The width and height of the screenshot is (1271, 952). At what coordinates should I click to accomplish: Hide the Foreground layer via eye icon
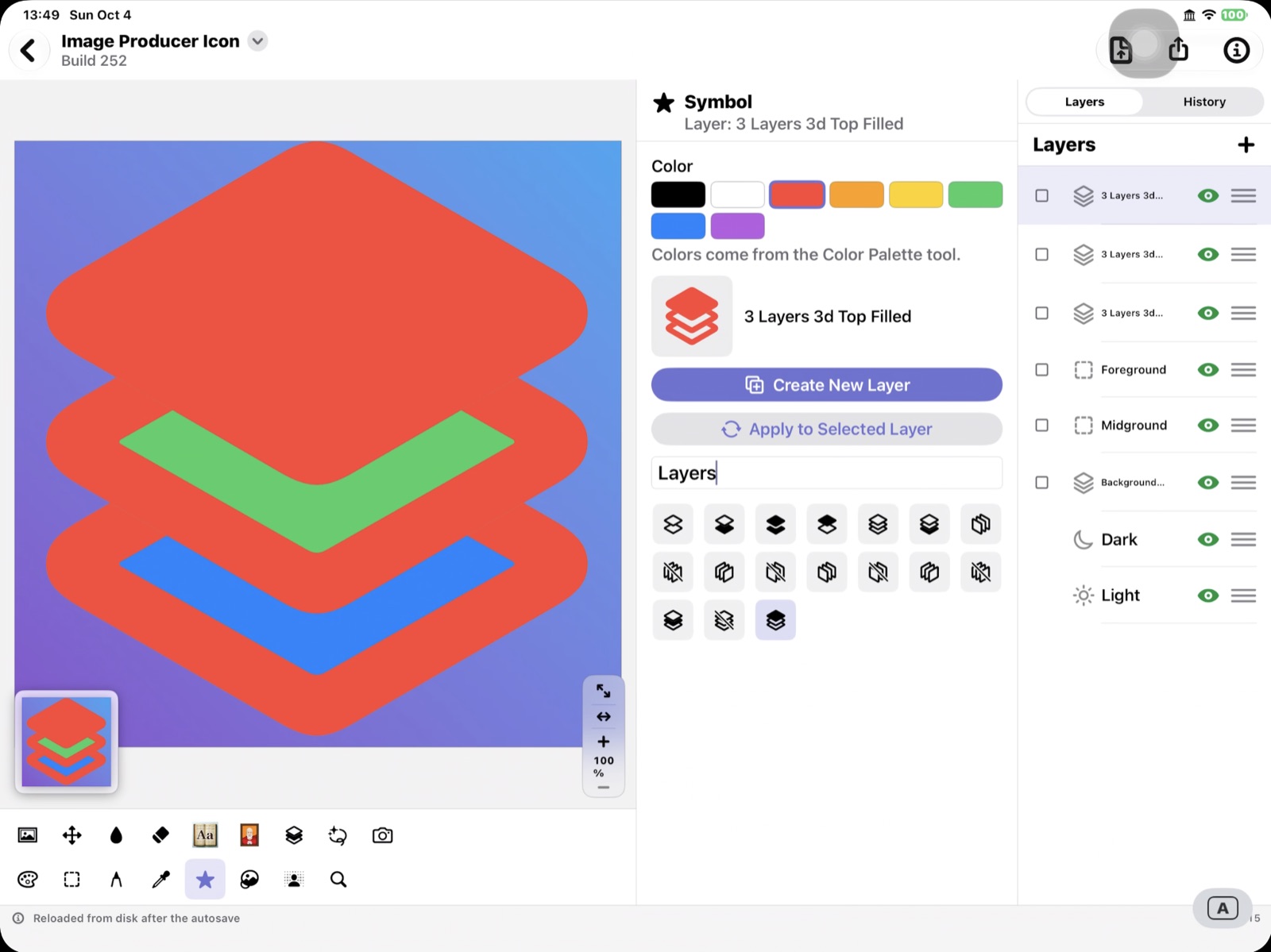point(1208,370)
